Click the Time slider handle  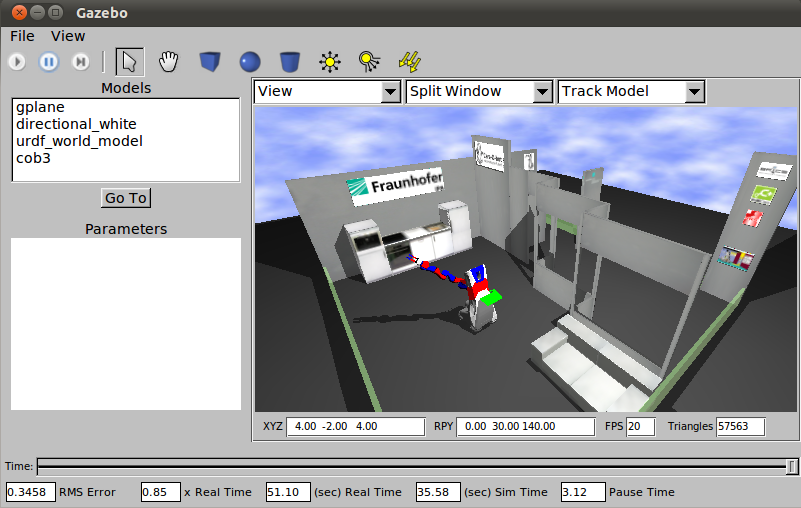[792, 466]
